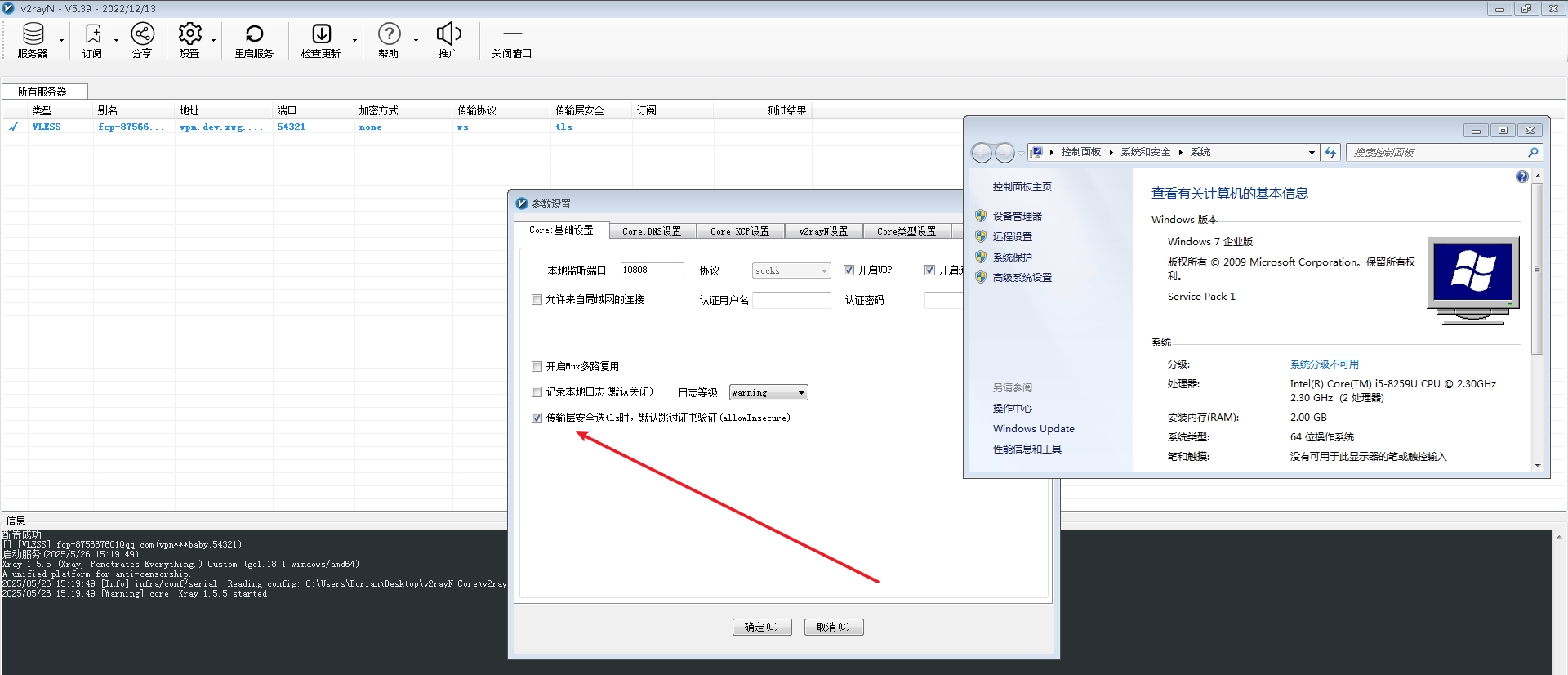Open 控制面板主页 in the sidebar
Image resolution: width=1568 pixels, height=675 pixels.
[x=1022, y=186]
